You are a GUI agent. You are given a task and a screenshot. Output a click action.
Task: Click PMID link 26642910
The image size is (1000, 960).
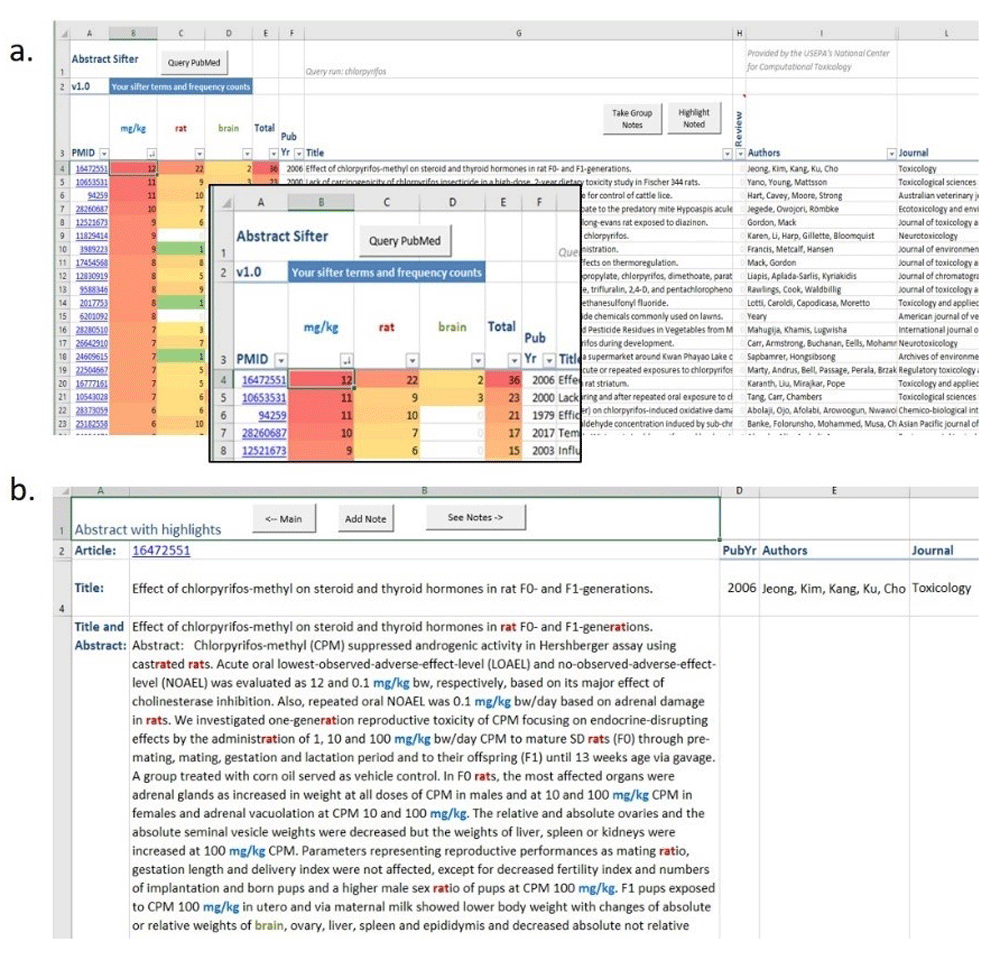[x=92, y=343]
